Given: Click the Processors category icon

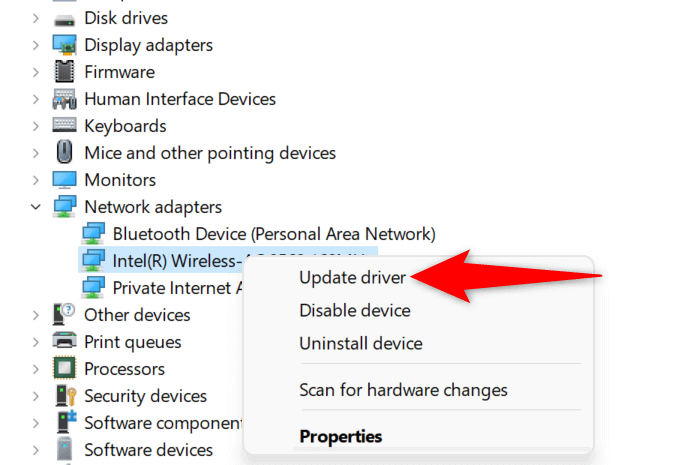Looking at the screenshot, I should click(x=64, y=369).
